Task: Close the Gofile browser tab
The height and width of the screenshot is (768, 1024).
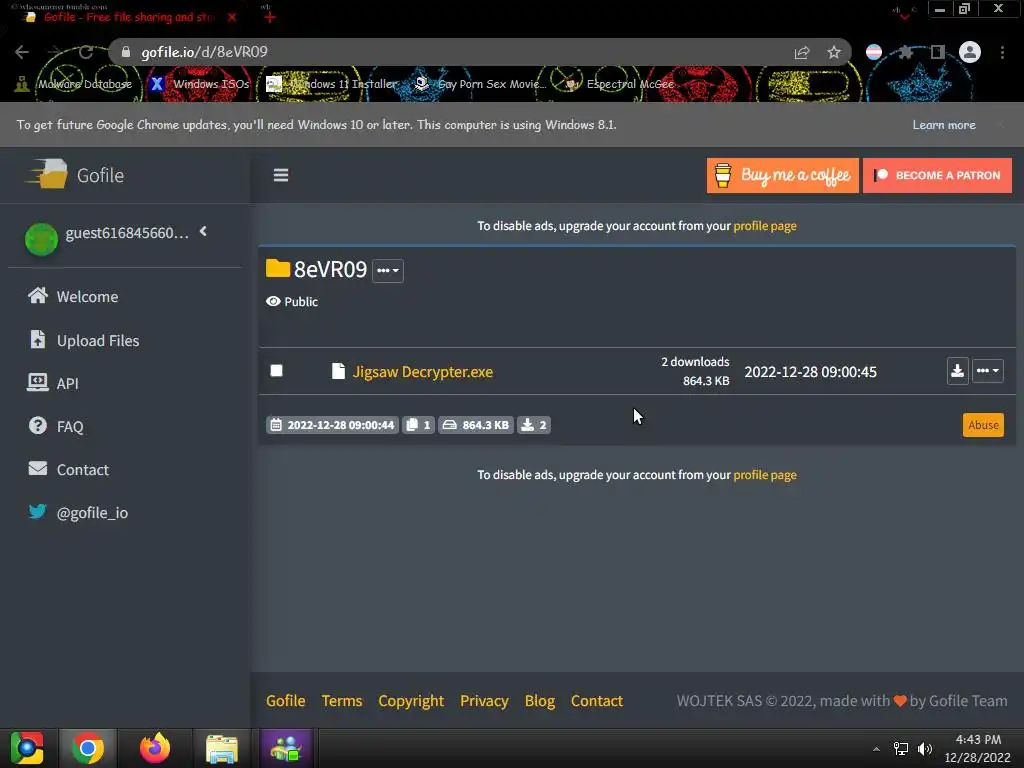Action: pyautogui.click(x=232, y=18)
